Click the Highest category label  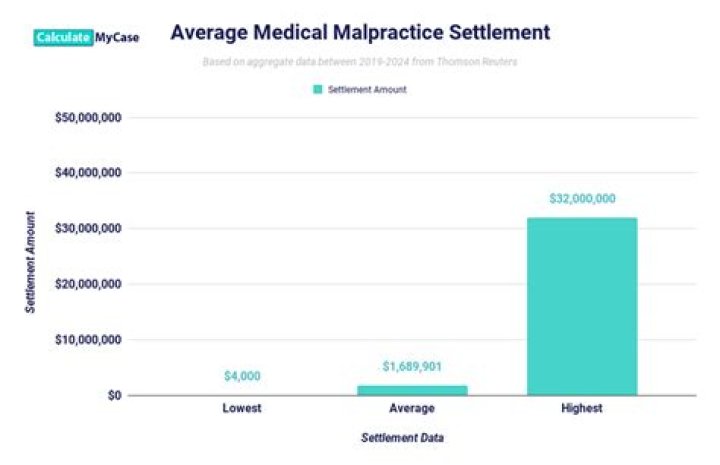click(582, 409)
